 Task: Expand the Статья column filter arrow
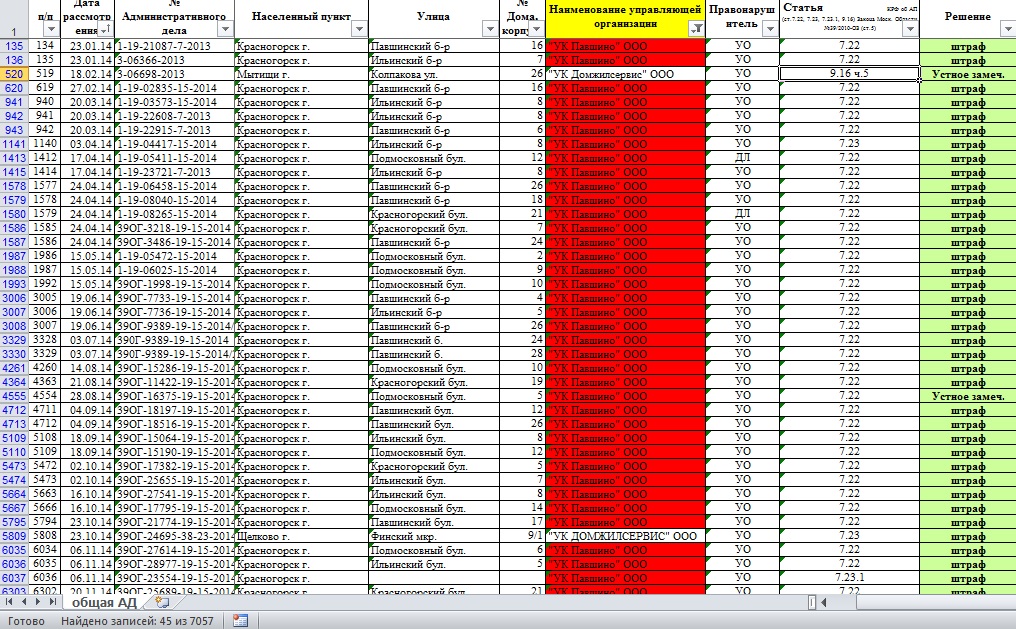[x=909, y=30]
